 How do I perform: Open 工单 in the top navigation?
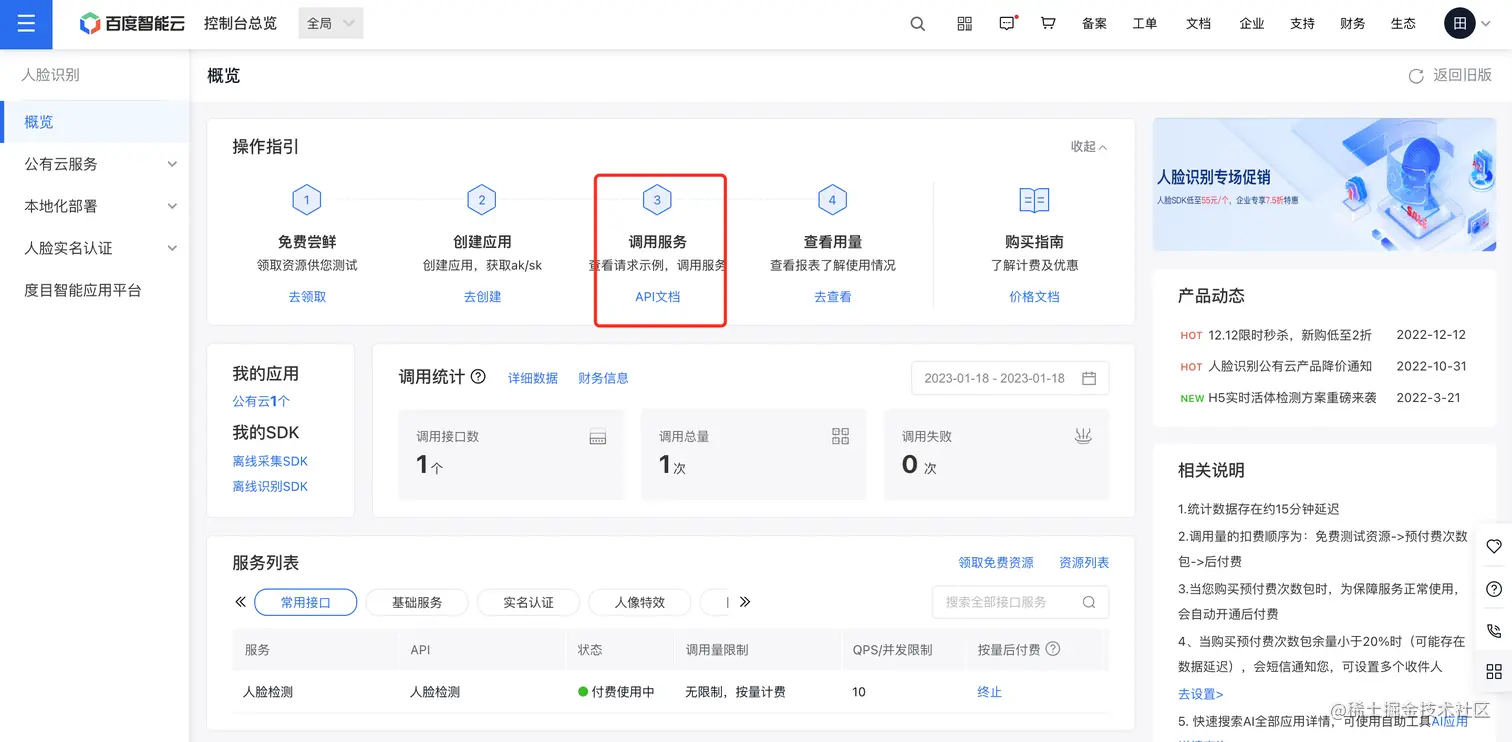point(1145,24)
